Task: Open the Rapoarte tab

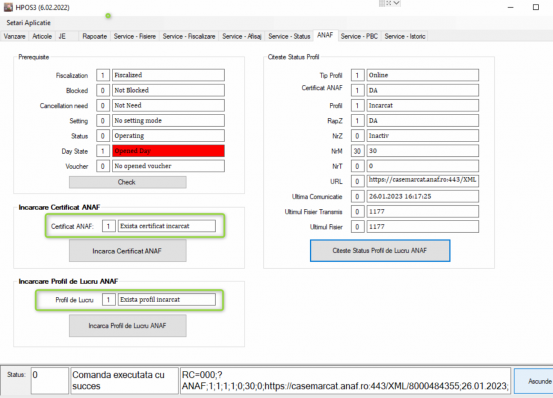Action: pyautogui.click(x=95, y=36)
